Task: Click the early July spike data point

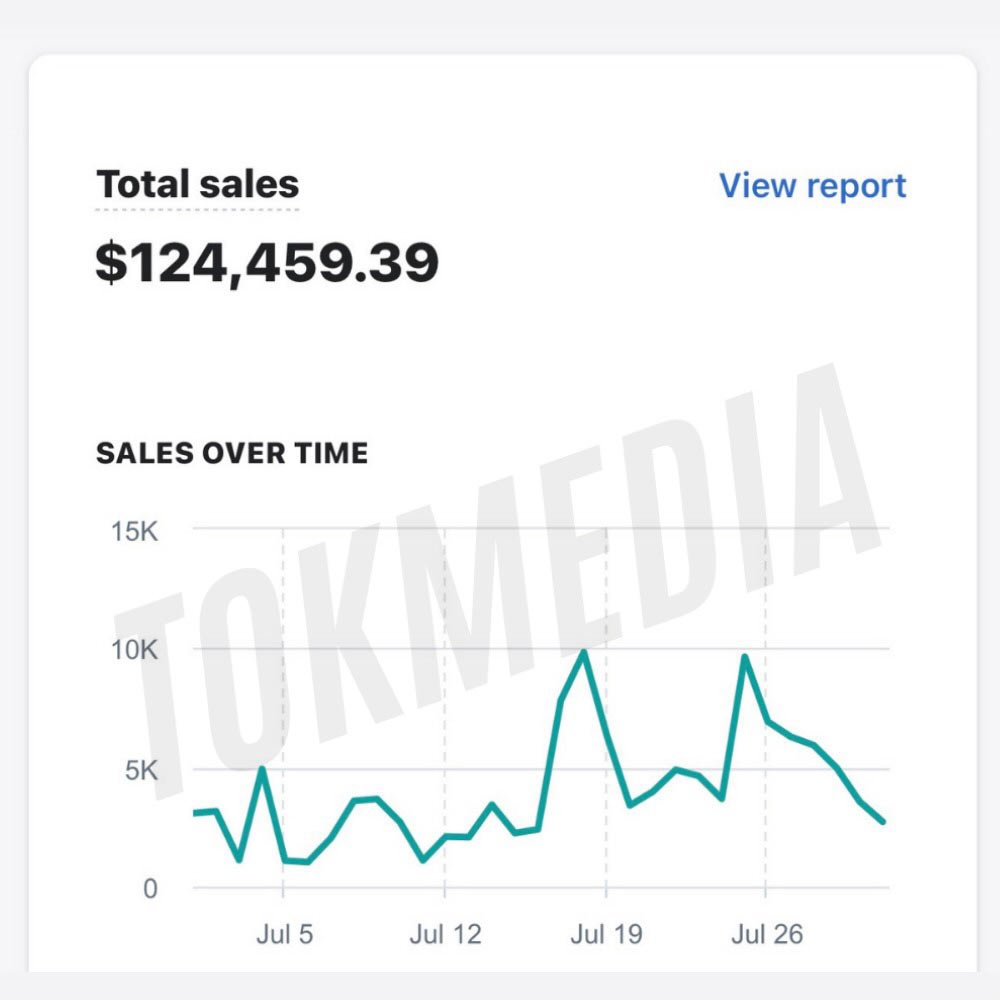Action: point(262,768)
